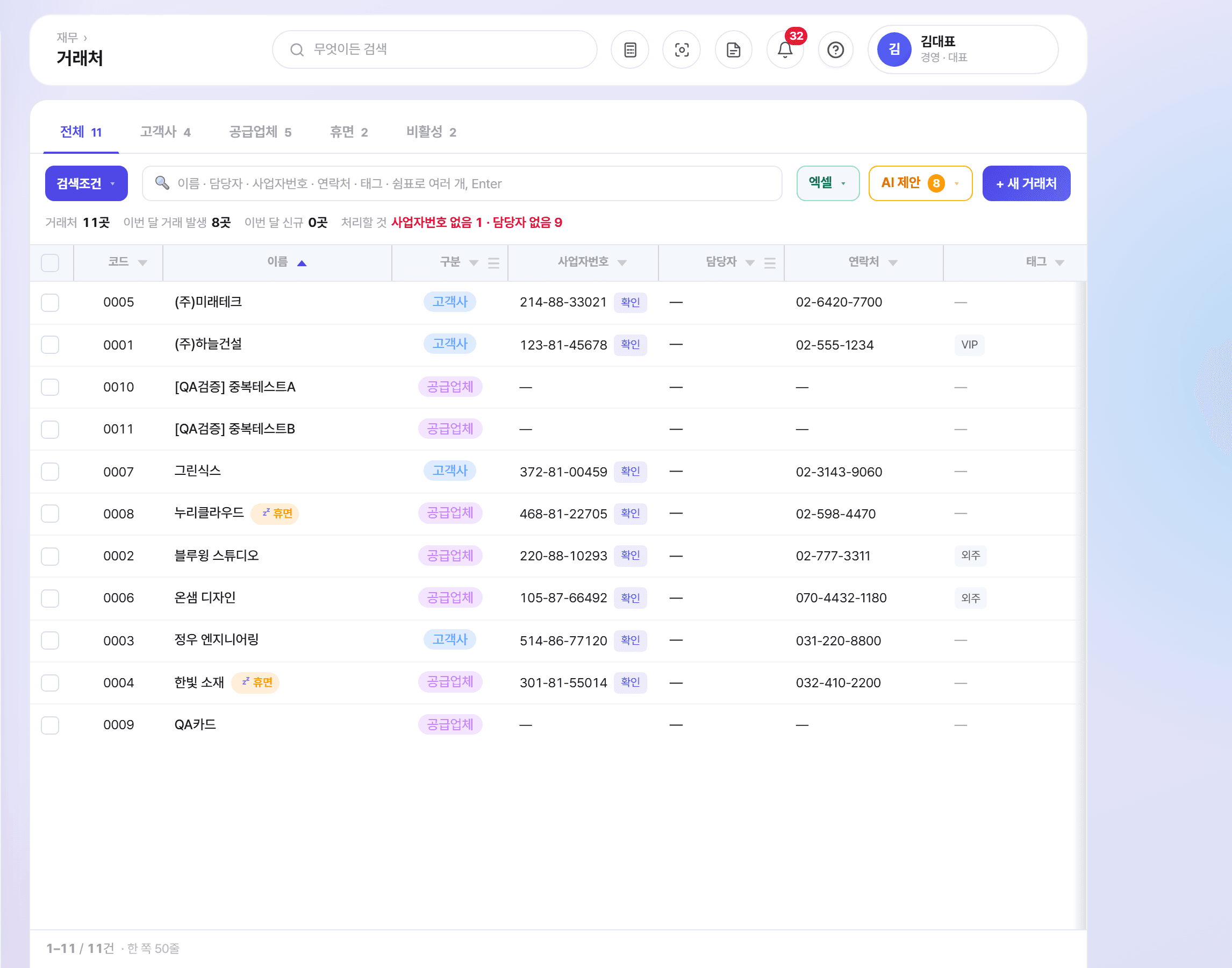
Task: Click the scan capture icon in header
Action: [x=682, y=50]
